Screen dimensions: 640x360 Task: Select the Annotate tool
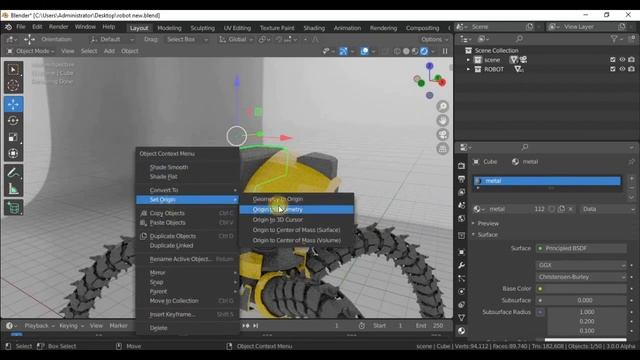tap(13, 173)
